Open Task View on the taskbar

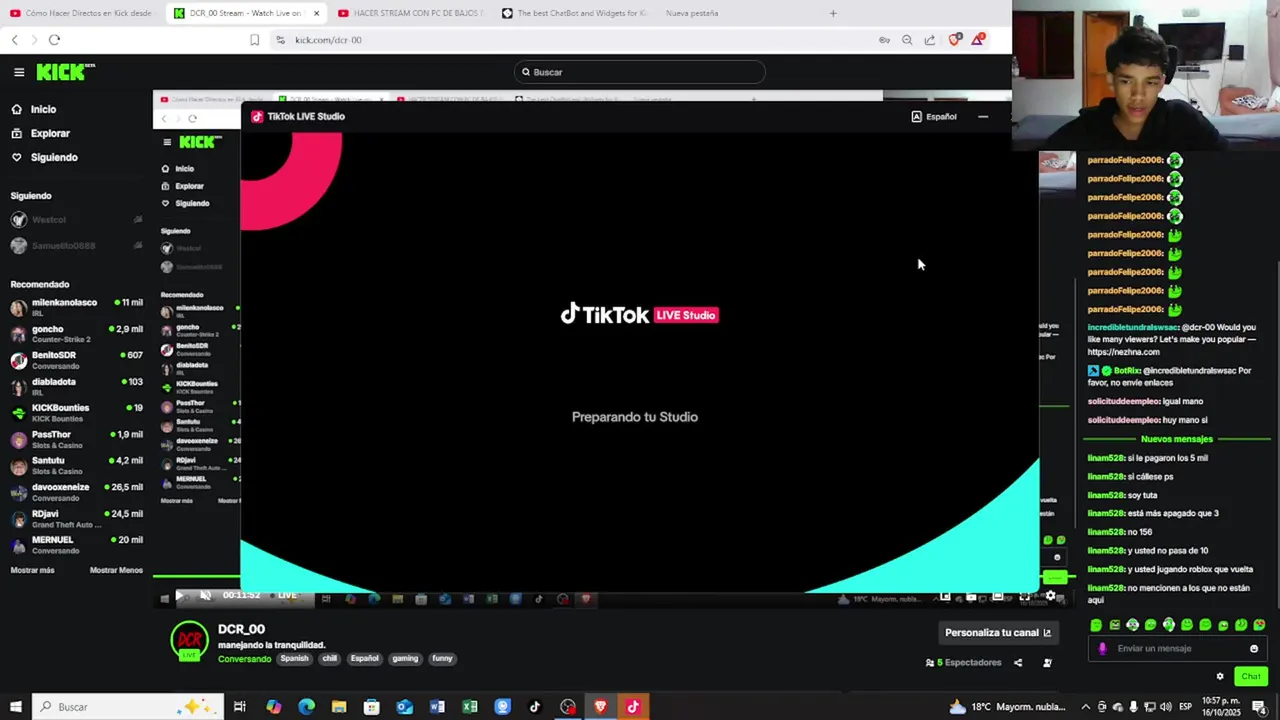pos(240,707)
